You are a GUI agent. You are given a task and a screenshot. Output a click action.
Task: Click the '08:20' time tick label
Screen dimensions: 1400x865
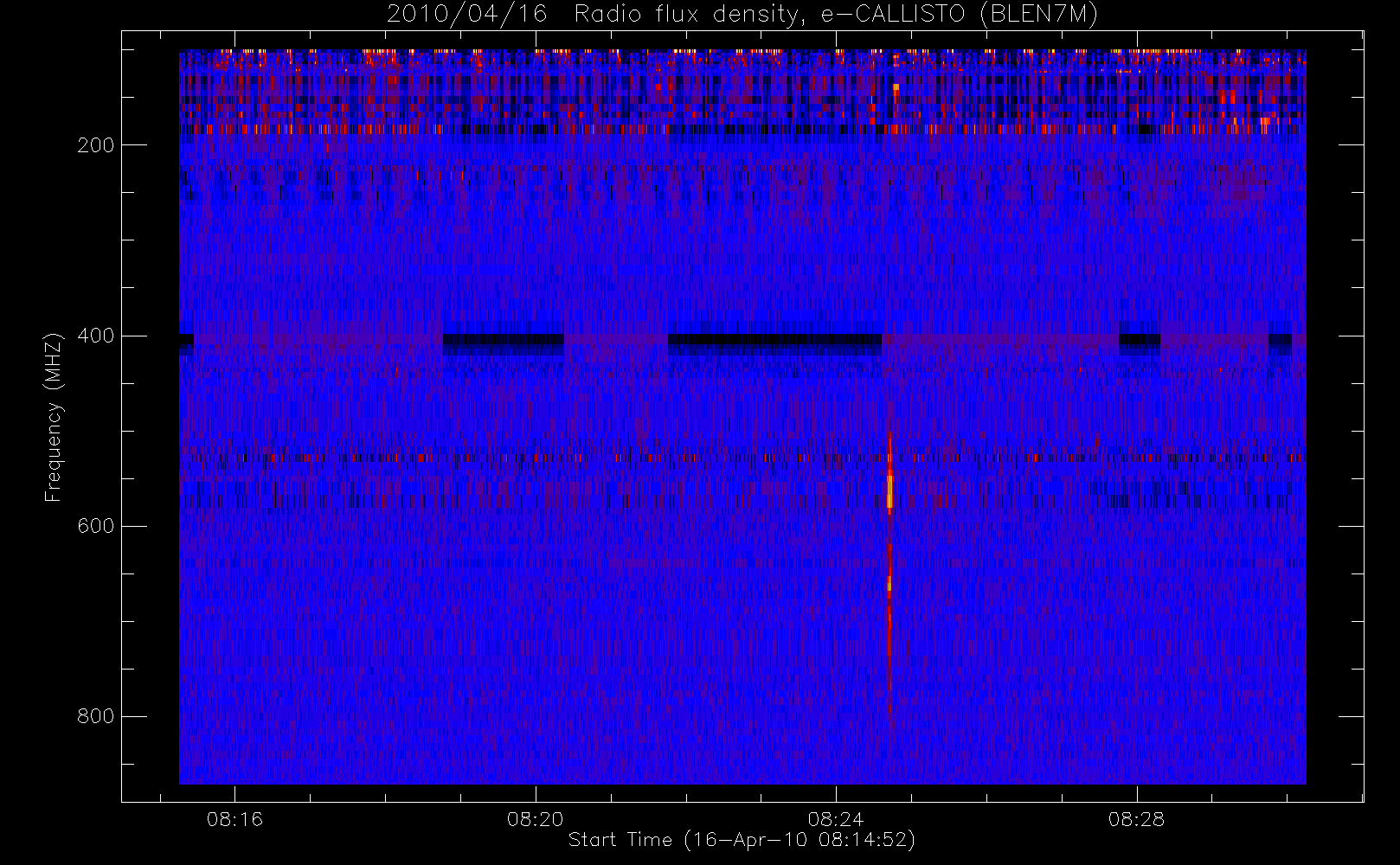pos(536,818)
